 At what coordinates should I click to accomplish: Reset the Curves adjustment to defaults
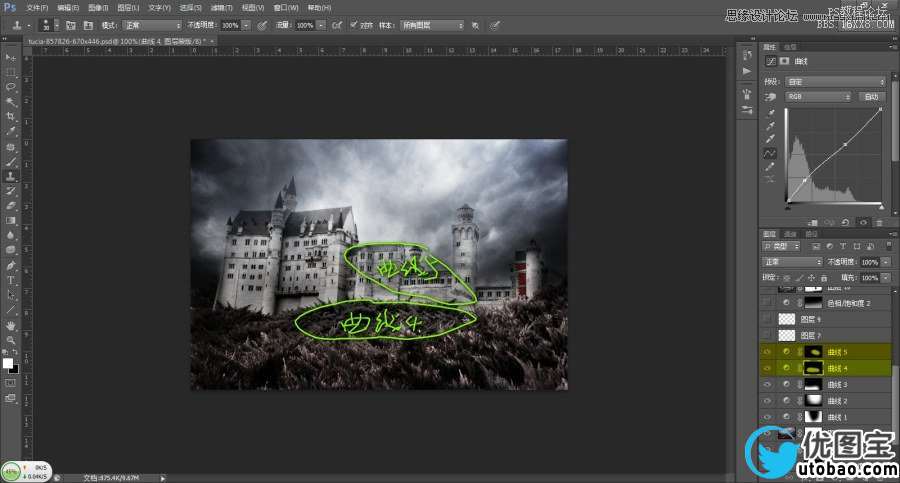coord(845,222)
